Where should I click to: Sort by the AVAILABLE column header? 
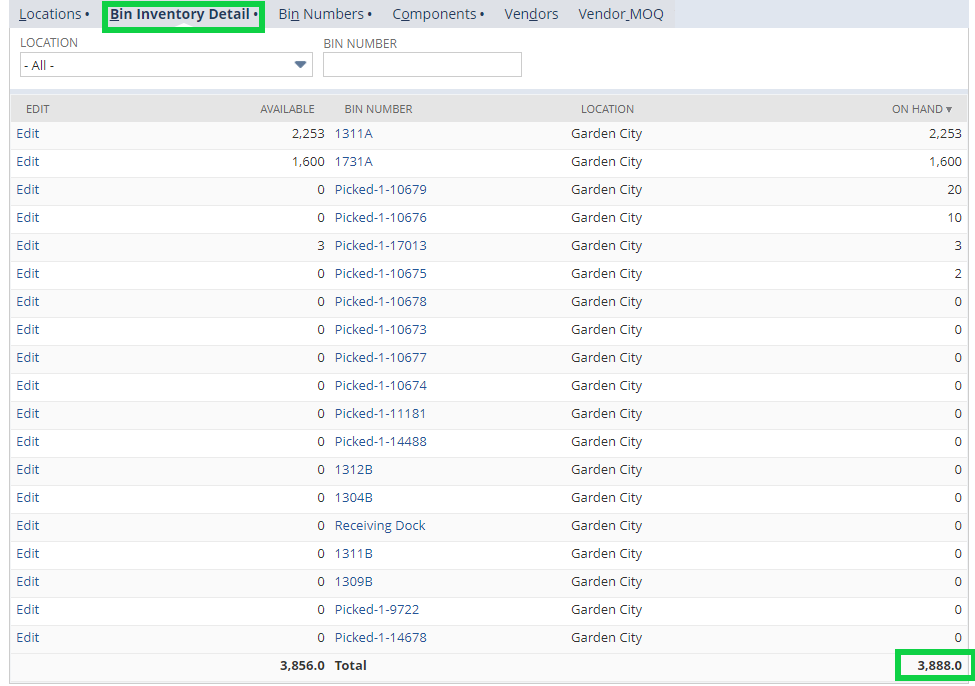click(x=288, y=109)
